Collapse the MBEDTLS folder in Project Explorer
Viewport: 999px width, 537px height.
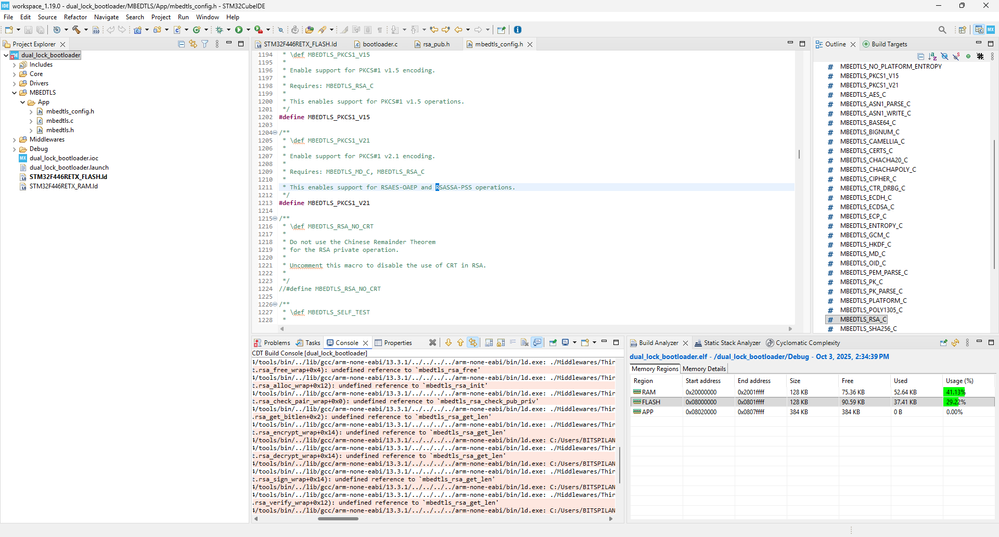click(14, 92)
